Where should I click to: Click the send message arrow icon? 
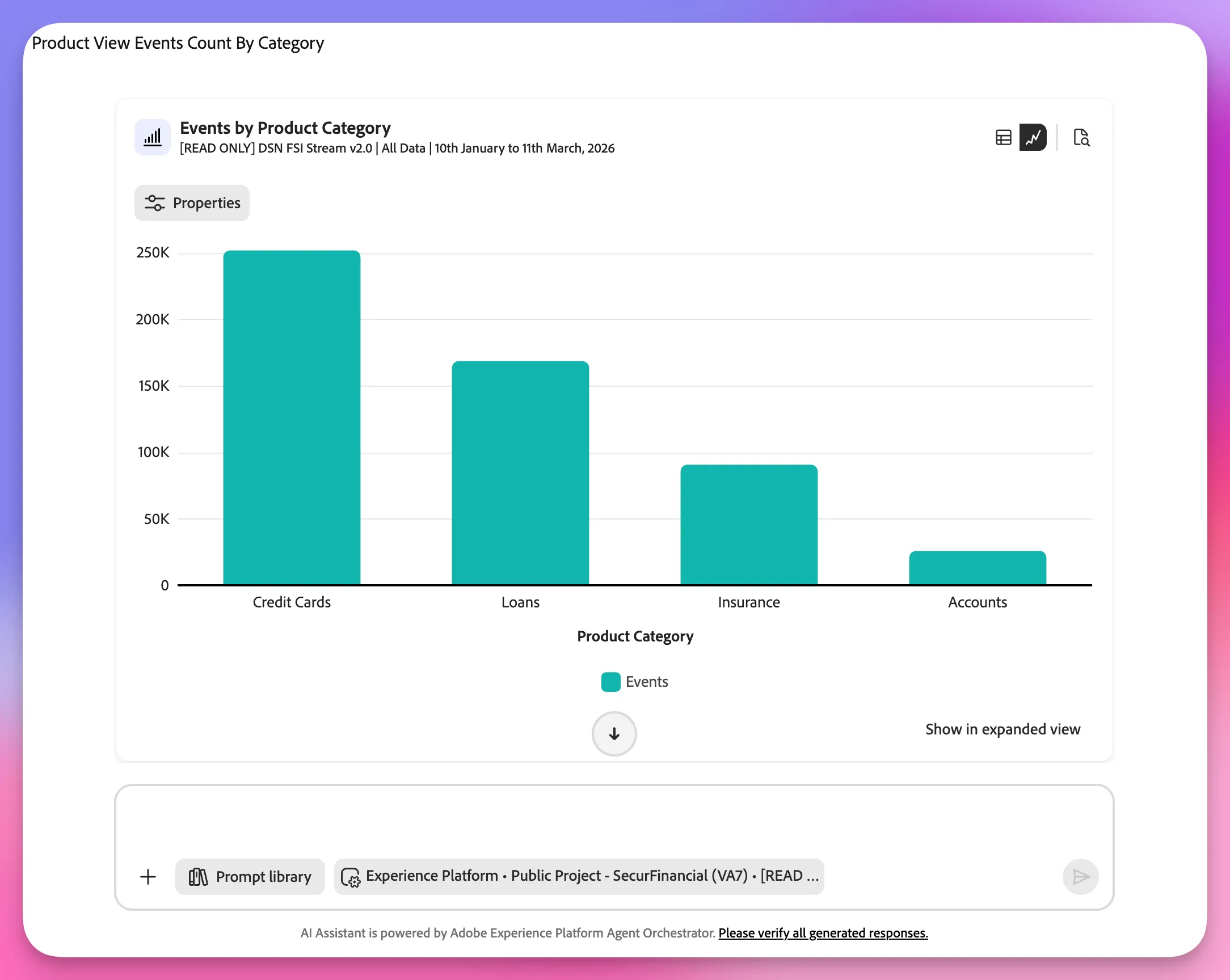coord(1081,877)
